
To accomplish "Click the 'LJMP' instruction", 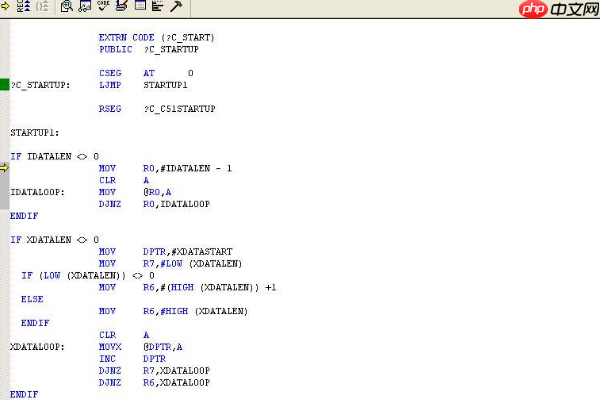I will (110, 85).
